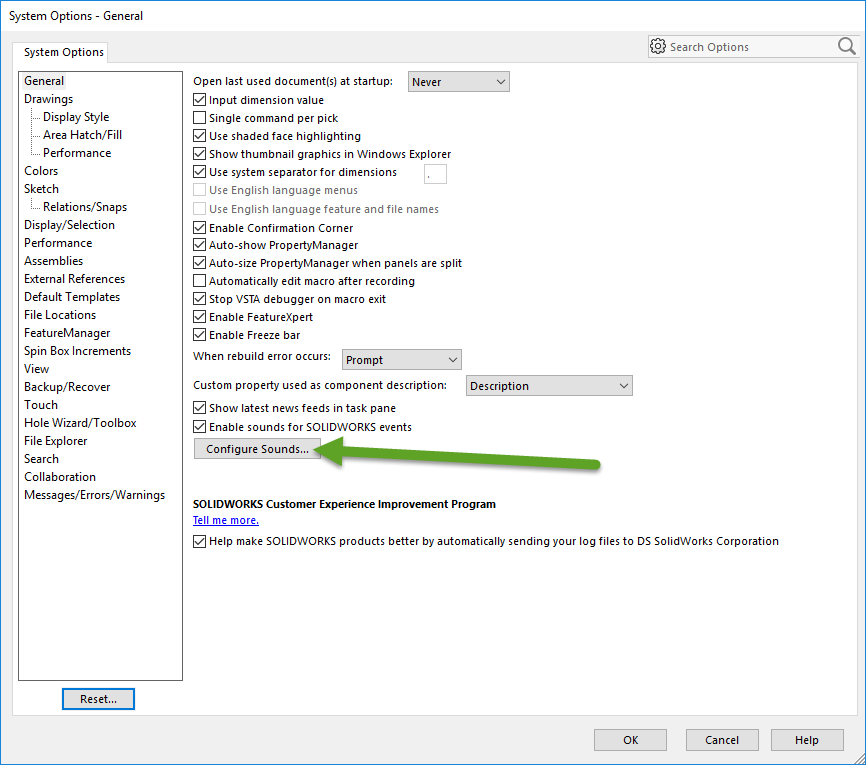
Task: Open custom property 'Description' dropdown
Action: click(x=549, y=386)
